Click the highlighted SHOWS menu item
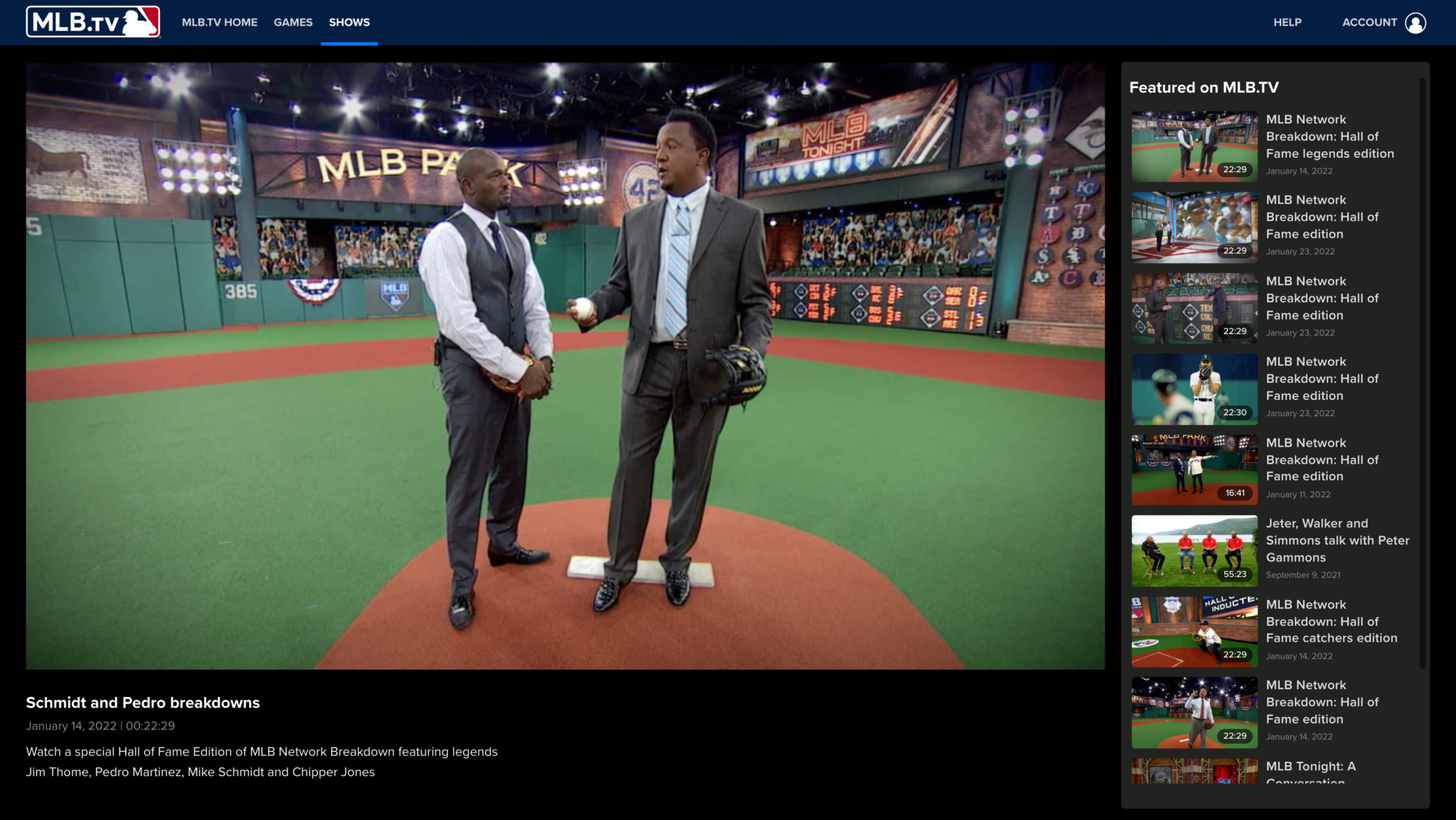1456x820 pixels. coord(348,22)
